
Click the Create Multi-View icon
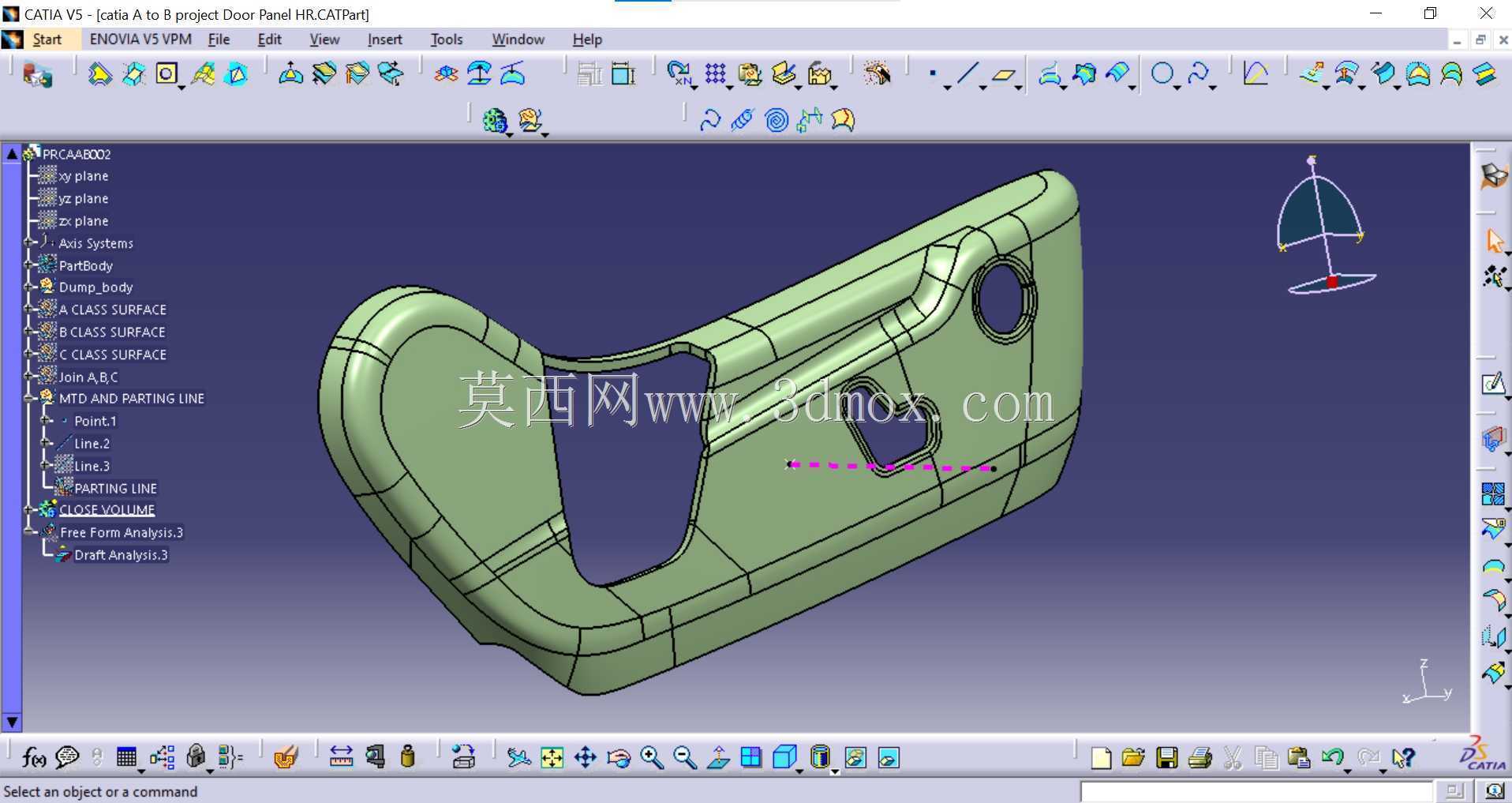[x=751, y=758]
